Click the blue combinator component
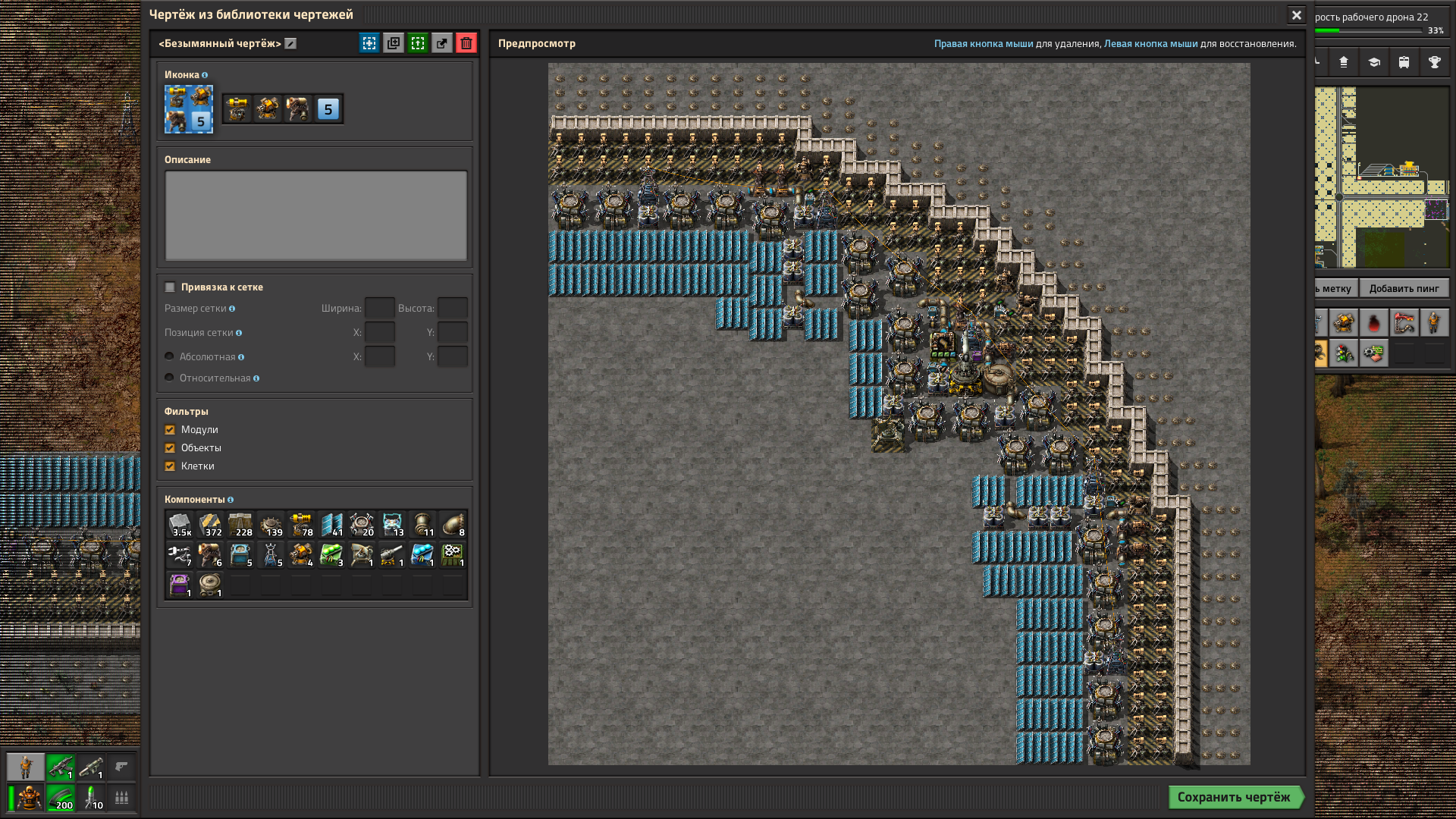The width and height of the screenshot is (1456, 819). (422, 555)
